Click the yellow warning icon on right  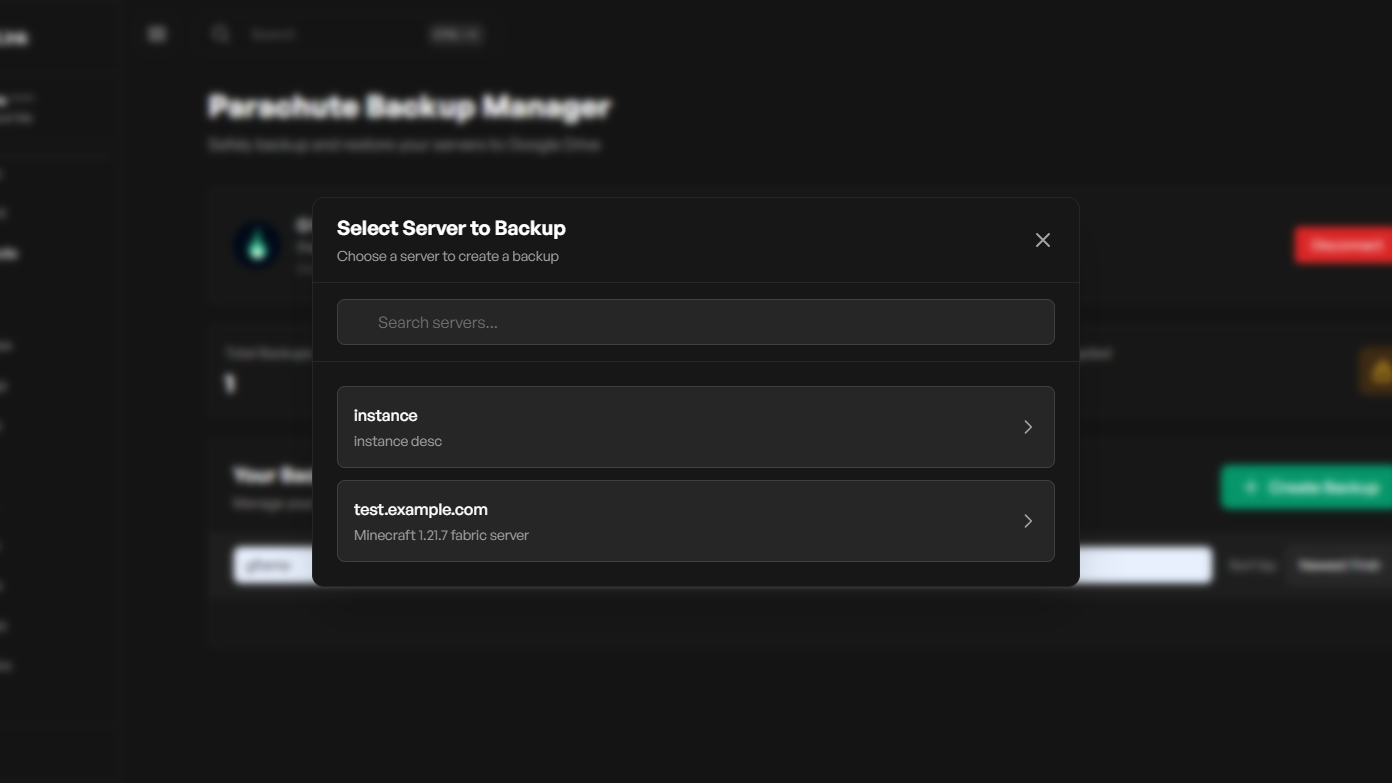[x=1380, y=372]
